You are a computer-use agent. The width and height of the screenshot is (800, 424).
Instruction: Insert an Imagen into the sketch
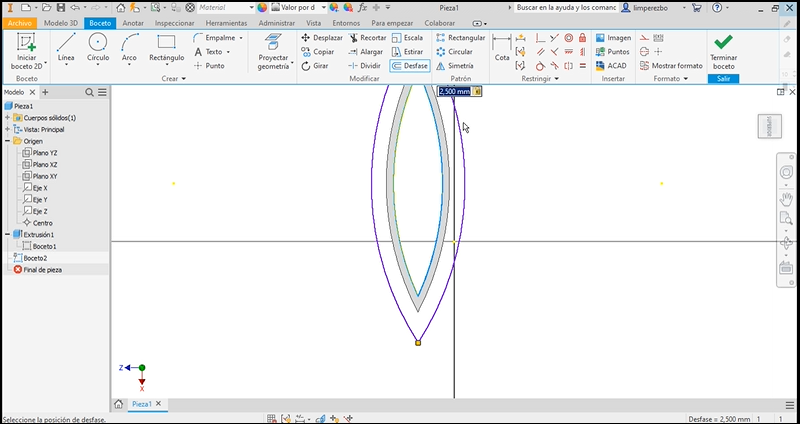point(613,38)
